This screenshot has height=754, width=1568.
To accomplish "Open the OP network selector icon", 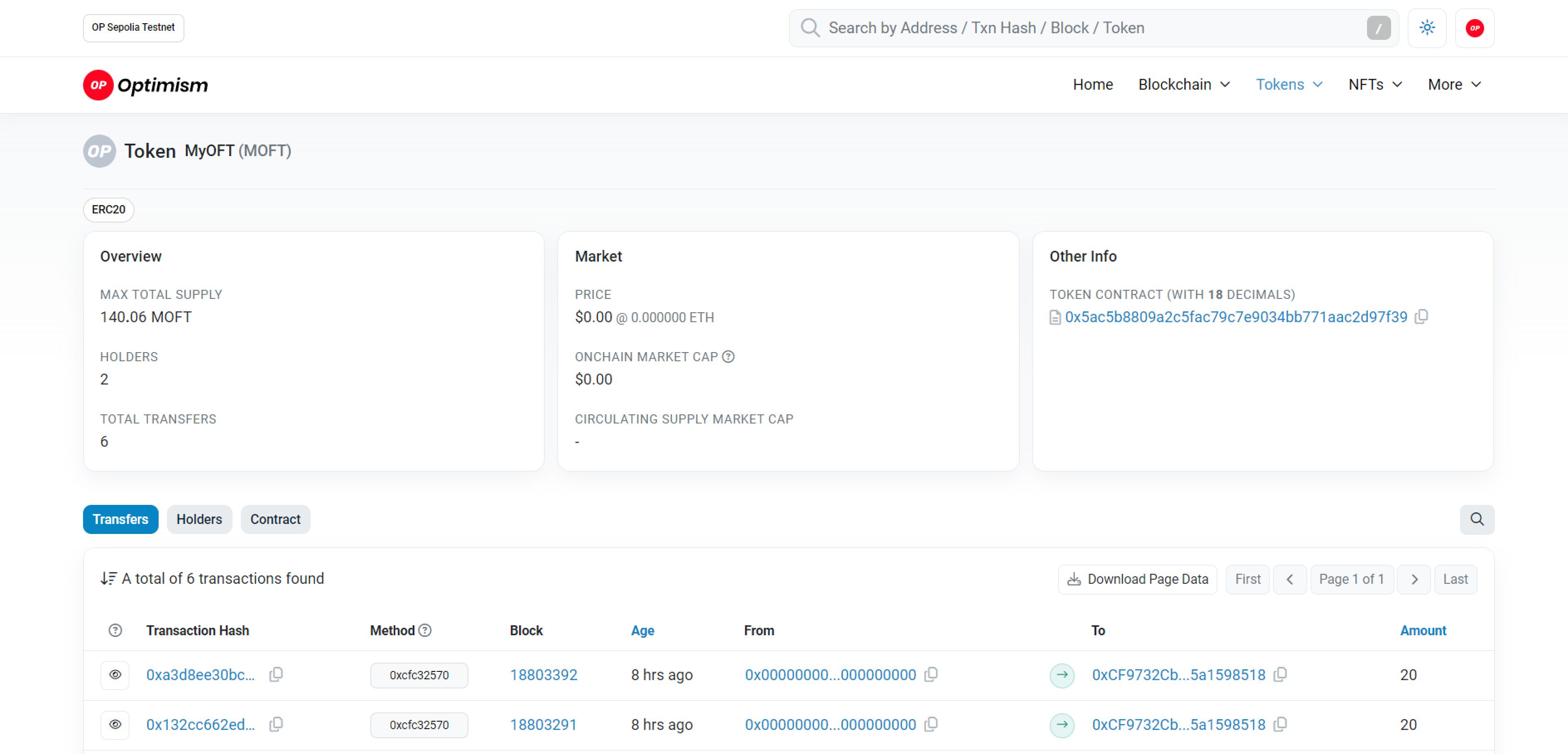I will point(1474,28).
